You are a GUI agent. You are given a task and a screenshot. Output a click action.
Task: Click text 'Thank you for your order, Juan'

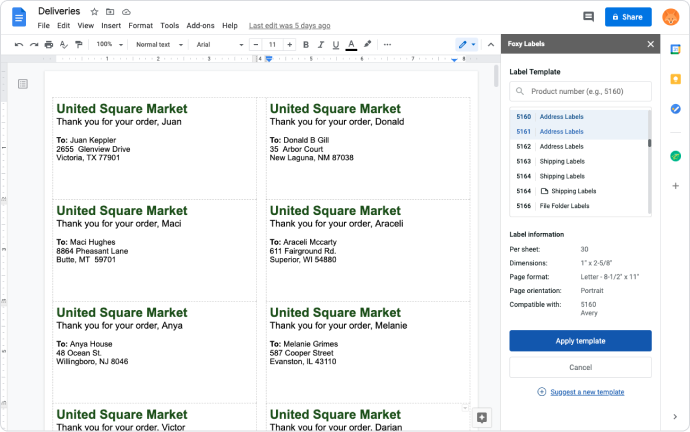coord(119,122)
